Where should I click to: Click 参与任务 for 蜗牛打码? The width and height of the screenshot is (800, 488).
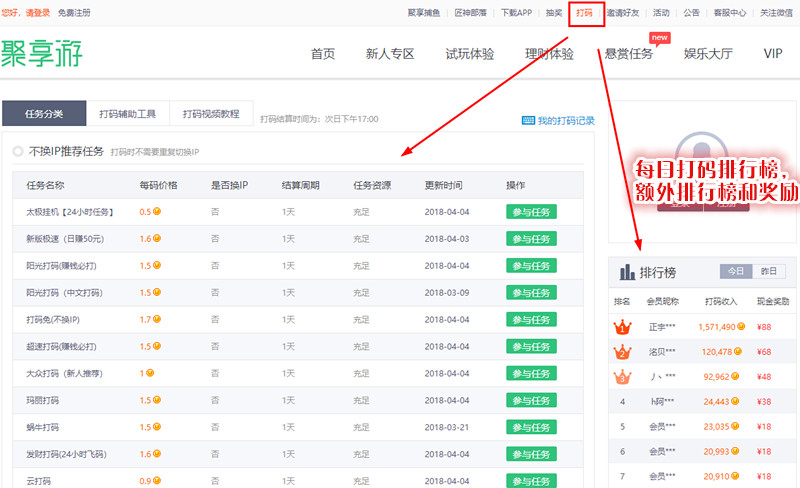(x=531, y=427)
